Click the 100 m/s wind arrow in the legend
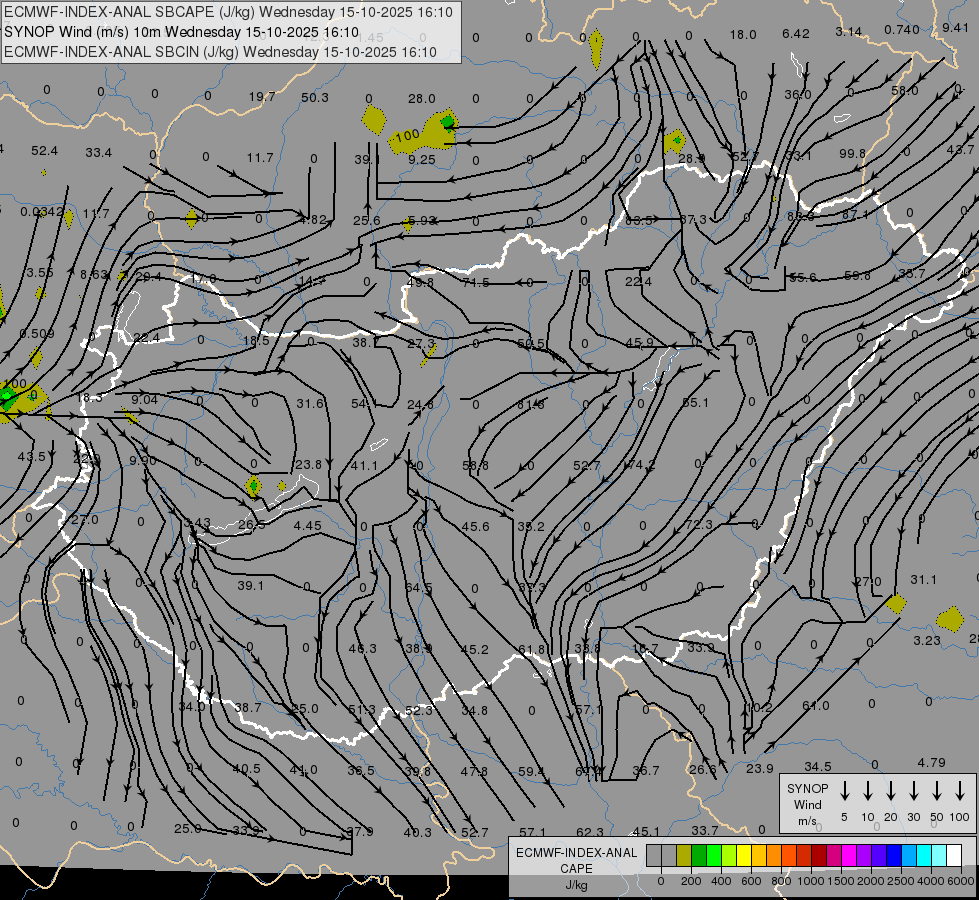The image size is (979, 900). pos(960,790)
